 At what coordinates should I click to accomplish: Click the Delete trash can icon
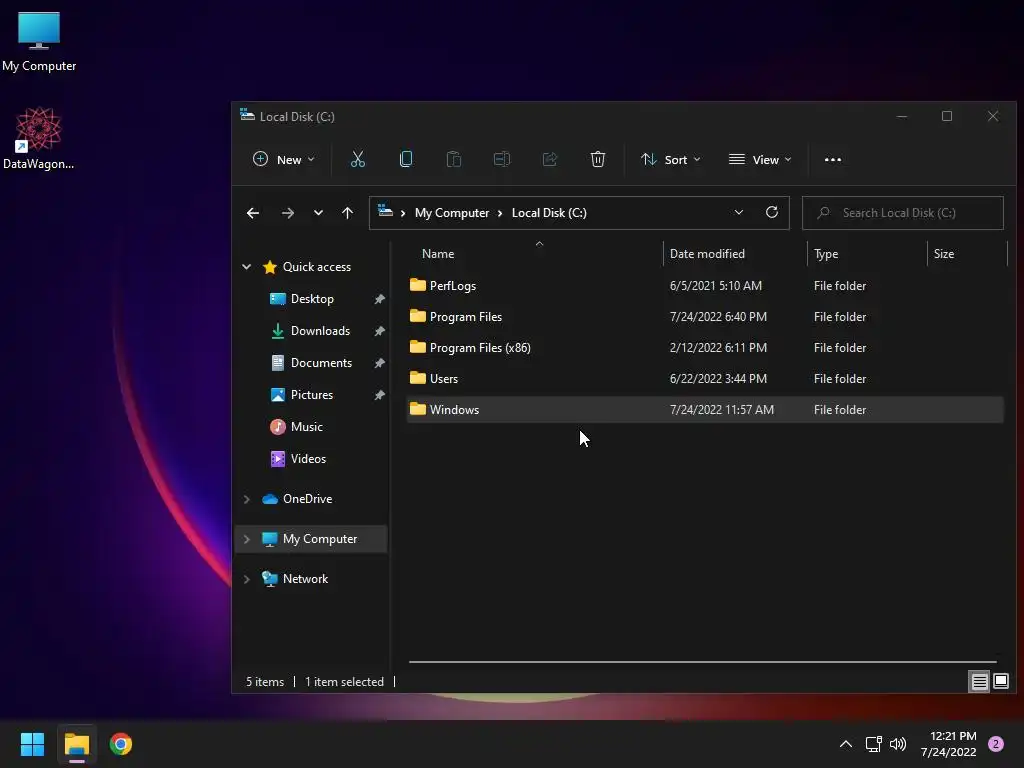[x=598, y=159]
